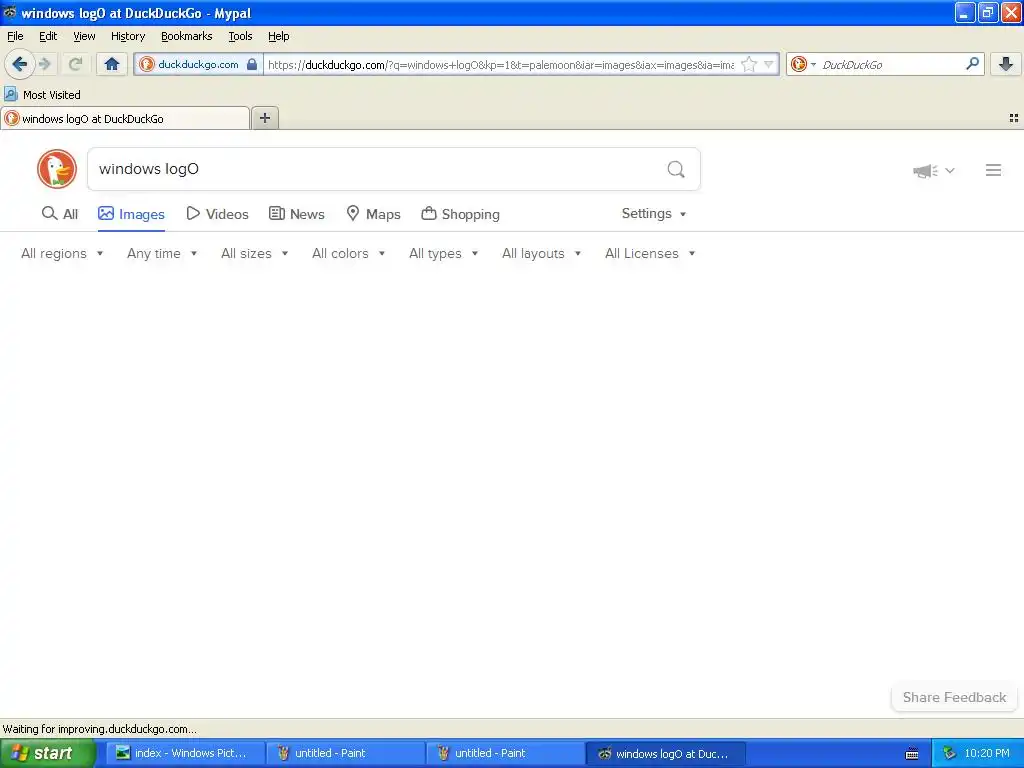
Task: Expand the Any time filter
Action: click(x=162, y=253)
